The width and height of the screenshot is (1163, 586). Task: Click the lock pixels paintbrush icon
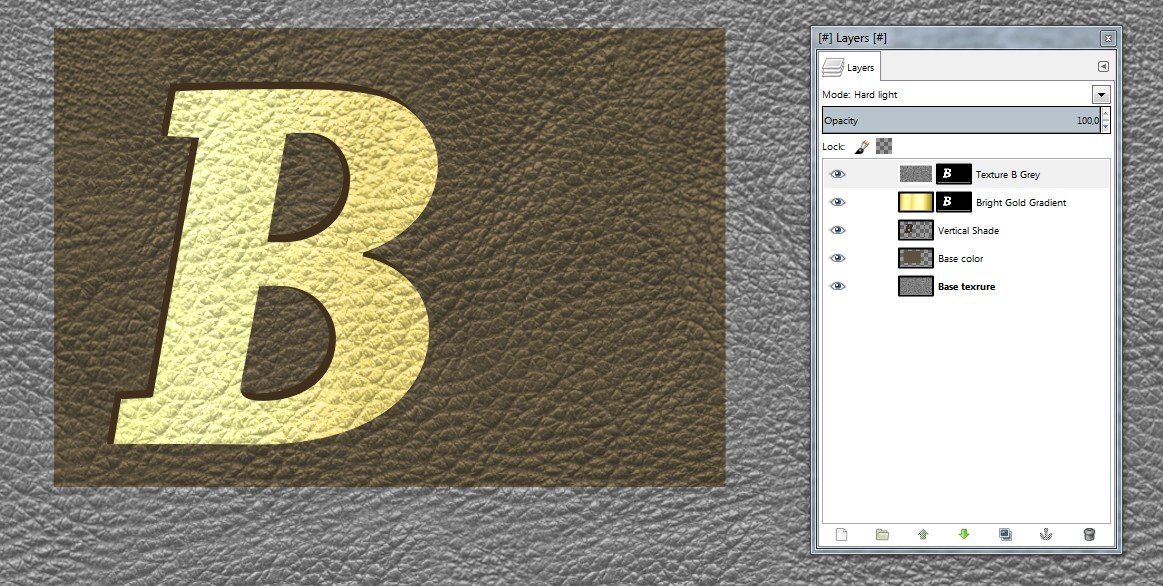[x=863, y=146]
